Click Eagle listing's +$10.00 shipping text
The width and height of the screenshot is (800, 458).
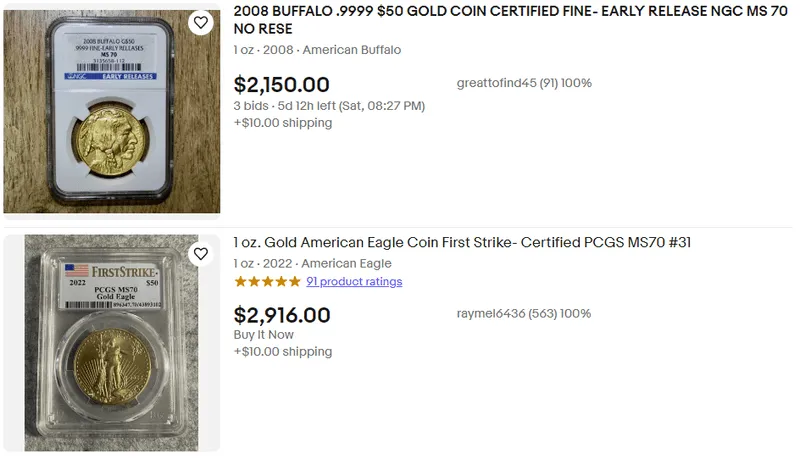(x=283, y=352)
